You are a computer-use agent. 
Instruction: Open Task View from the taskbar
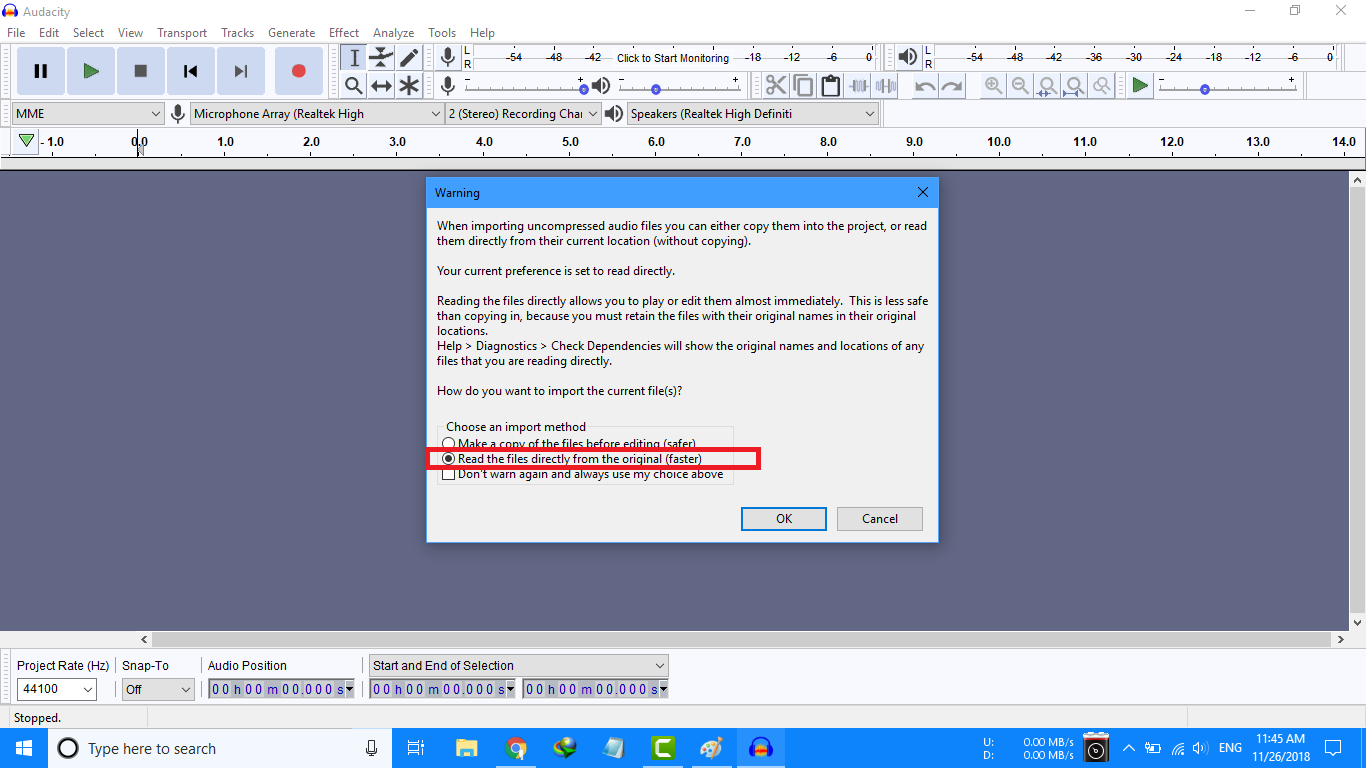pyautogui.click(x=416, y=748)
